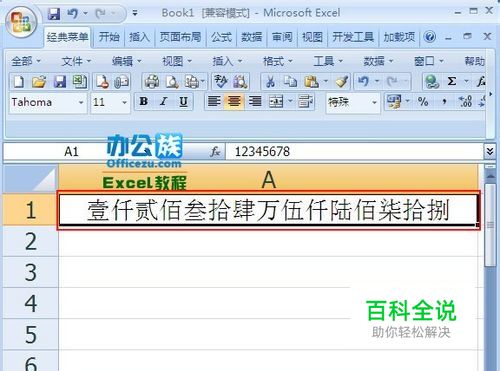Open the 全部 menu button

(26, 61)
